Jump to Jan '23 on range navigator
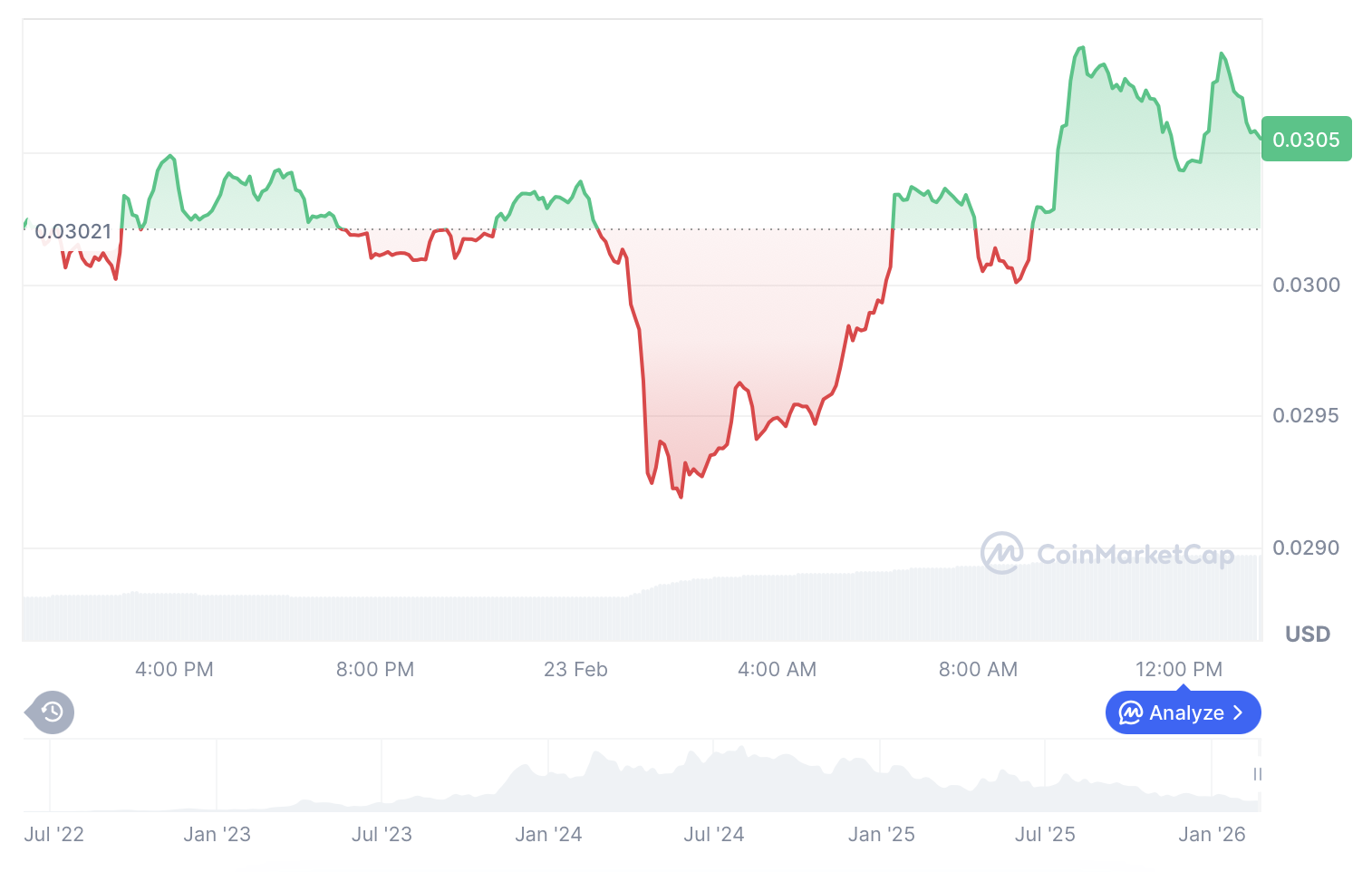Viewport: 1372px width, 872px height. 217,835
